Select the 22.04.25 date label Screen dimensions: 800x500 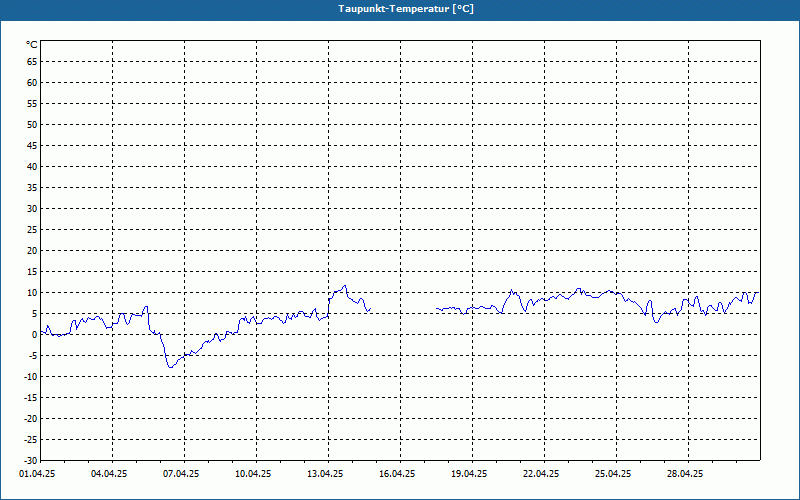click(541, 474)
